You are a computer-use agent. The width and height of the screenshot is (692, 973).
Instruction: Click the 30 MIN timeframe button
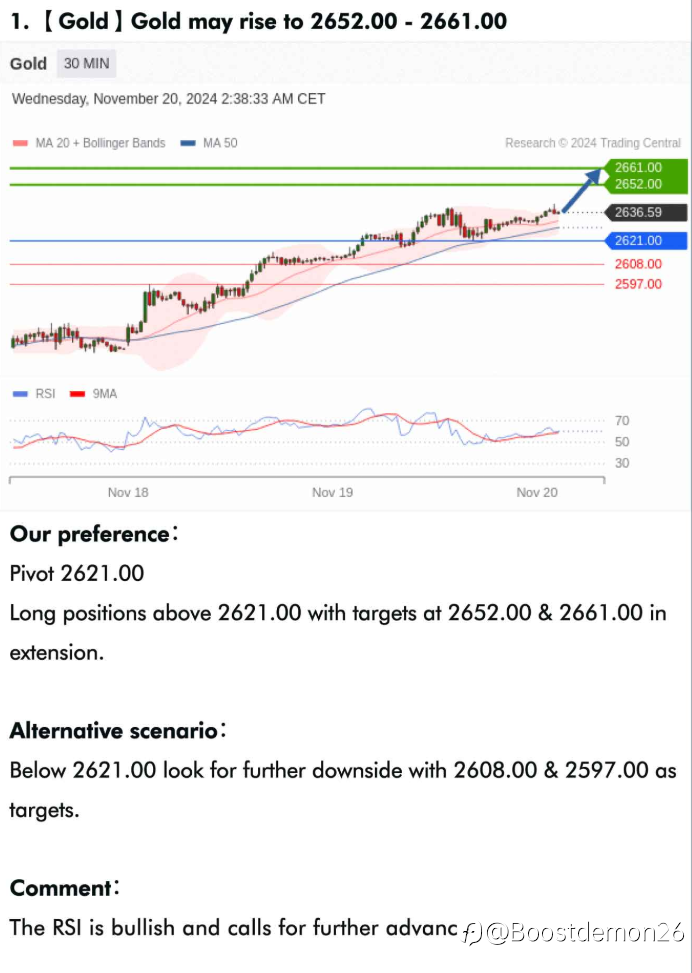tap(85, 64)
